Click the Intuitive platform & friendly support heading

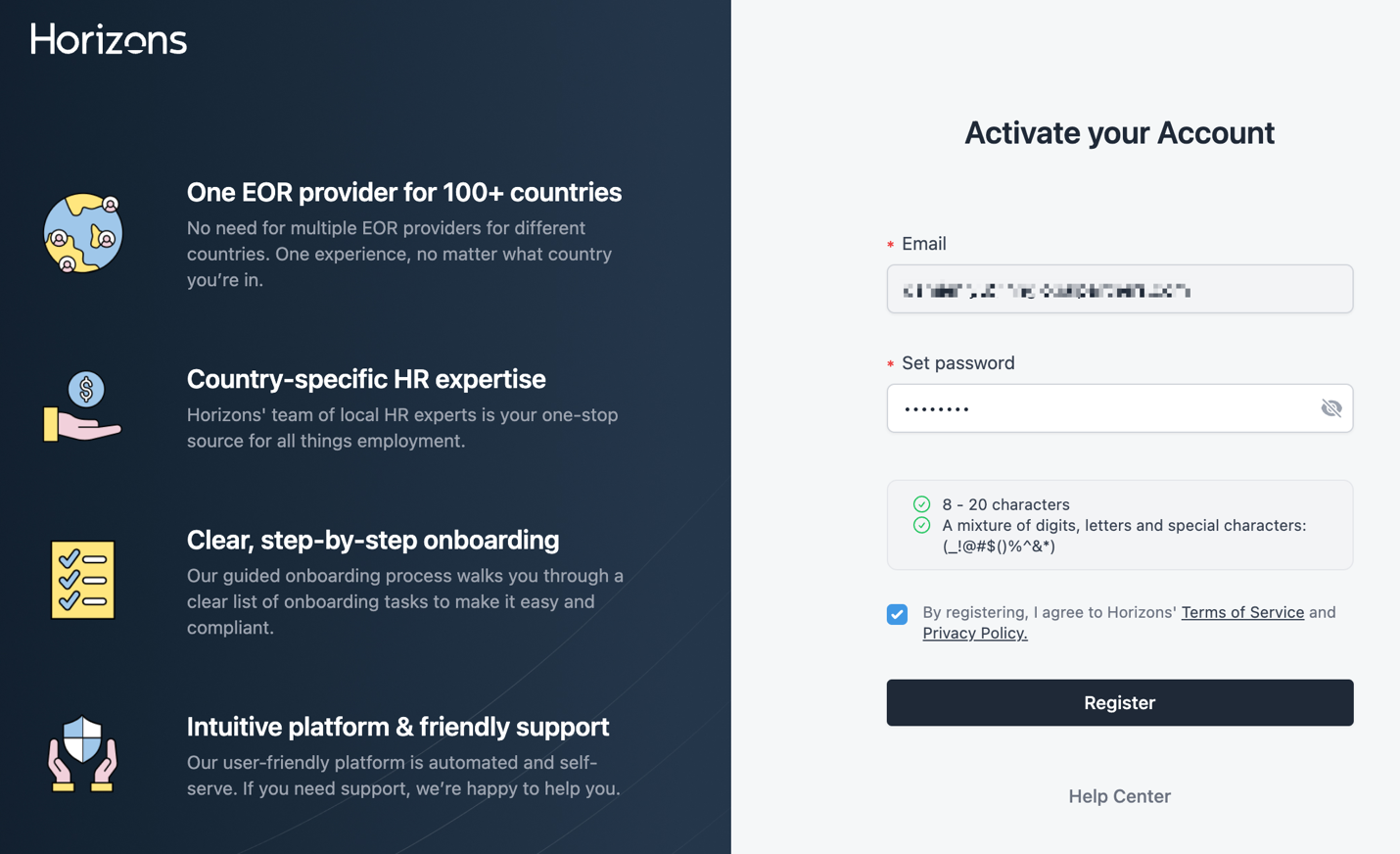click(x=397, y=727)
